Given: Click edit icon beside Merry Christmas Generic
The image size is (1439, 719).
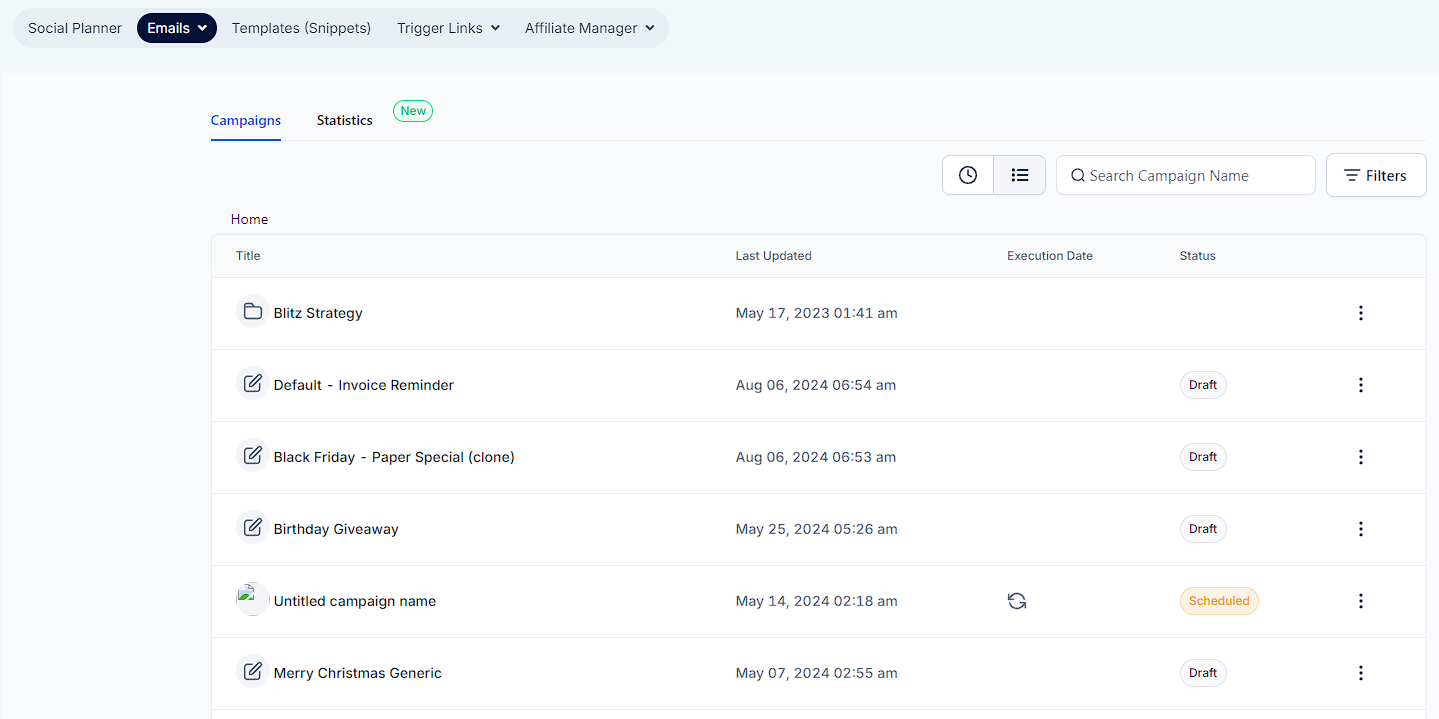Looking at the screenshot, I should [x=253, y=672].
